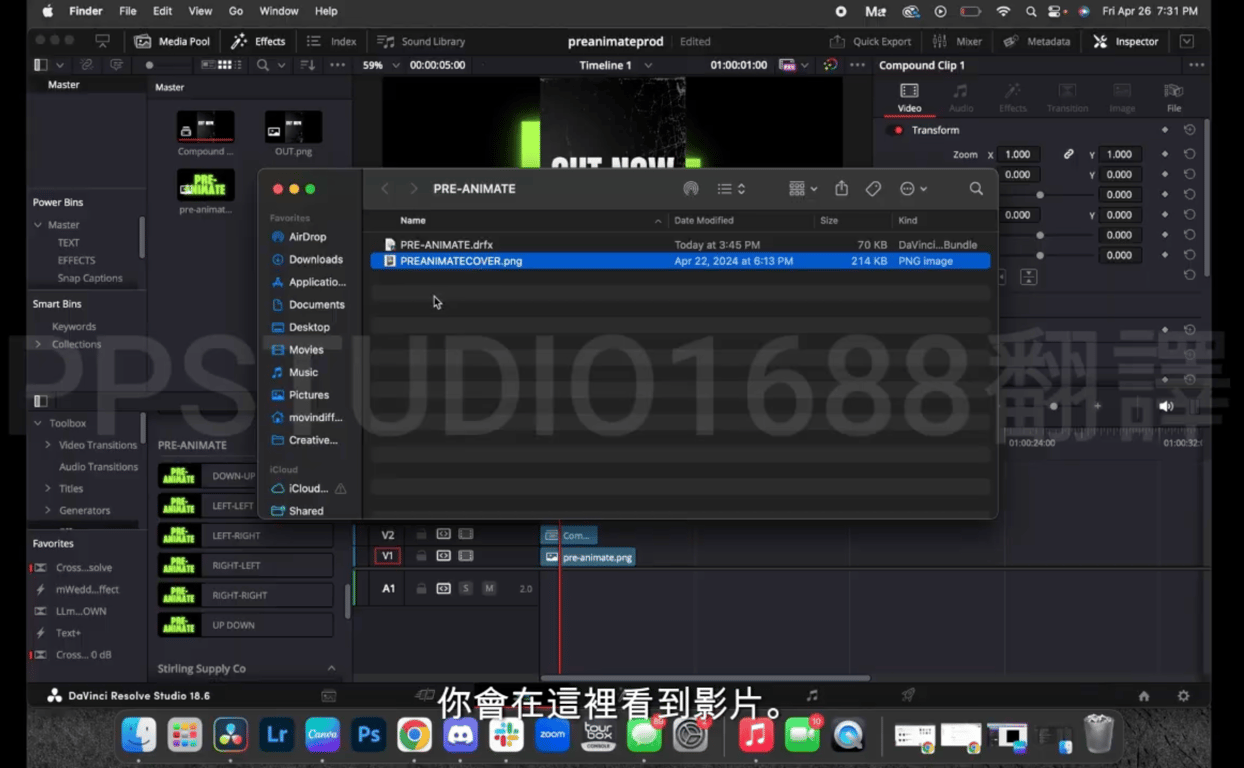Switch to the Inspector File tab
Viewport: 1244px width, 768px height.
(x=1174, y=97)
